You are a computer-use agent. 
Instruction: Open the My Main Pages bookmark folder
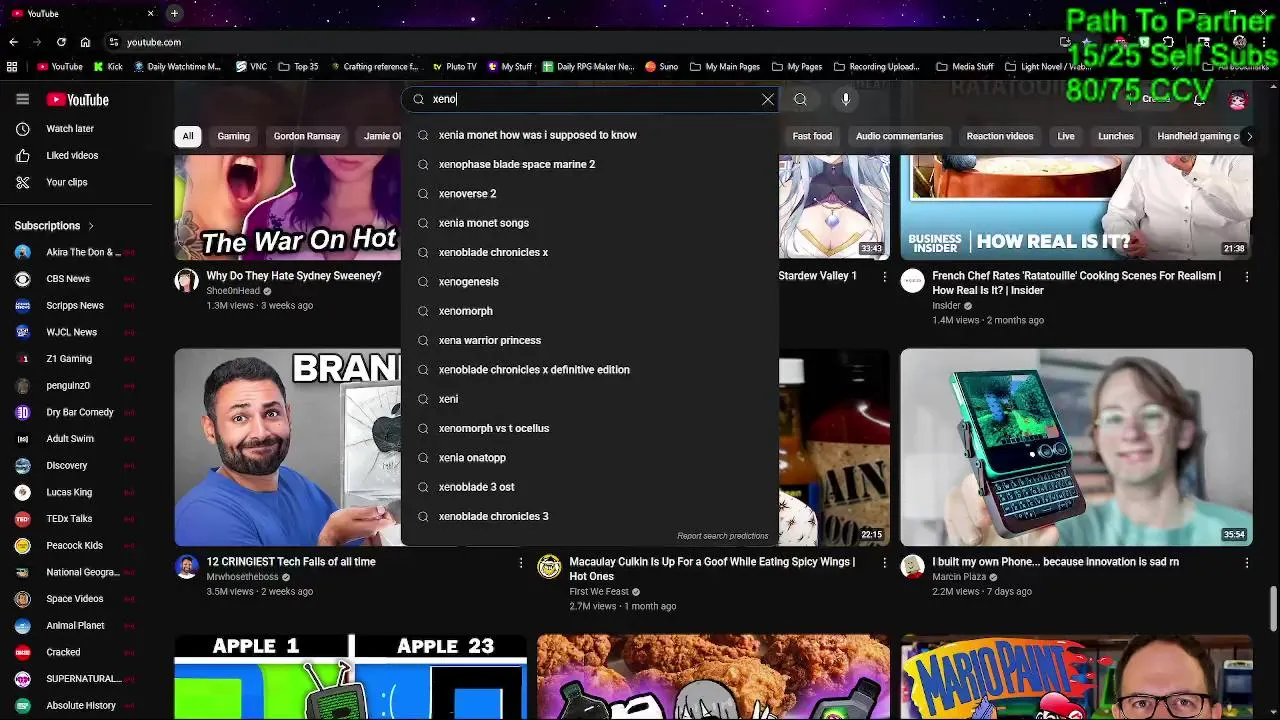coord(725,67)
